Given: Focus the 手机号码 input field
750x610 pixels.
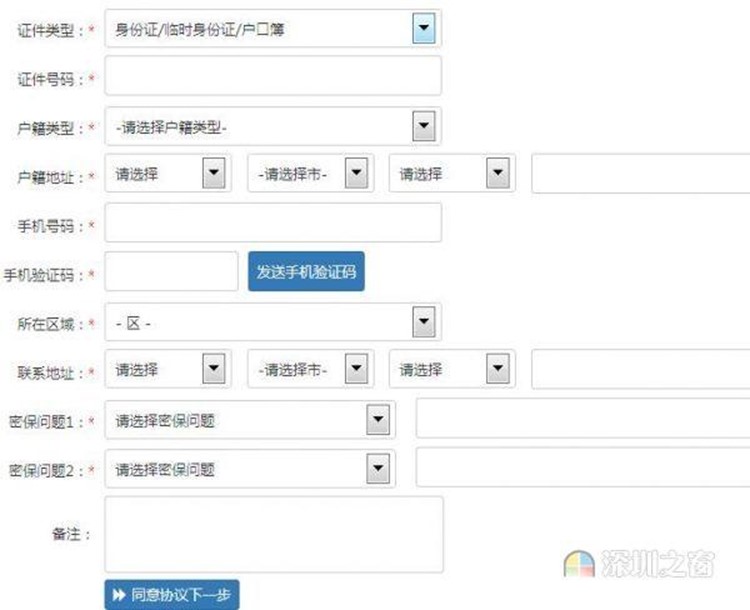Looking at the screenshot, I should pyautogui.click(x=272, y=222).
